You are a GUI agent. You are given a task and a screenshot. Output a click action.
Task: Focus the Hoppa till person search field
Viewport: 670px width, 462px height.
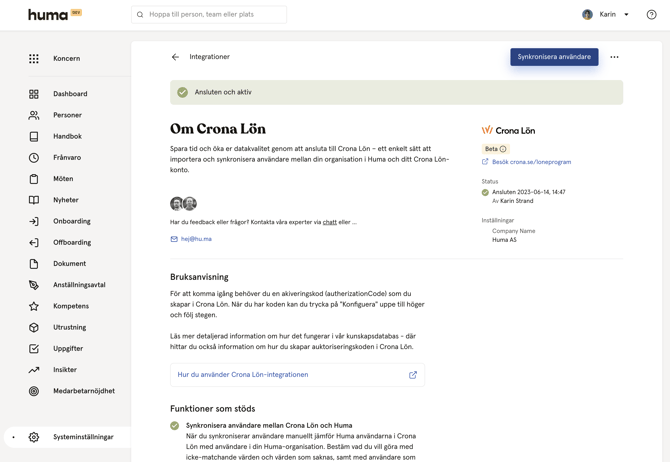pos(209,15)
